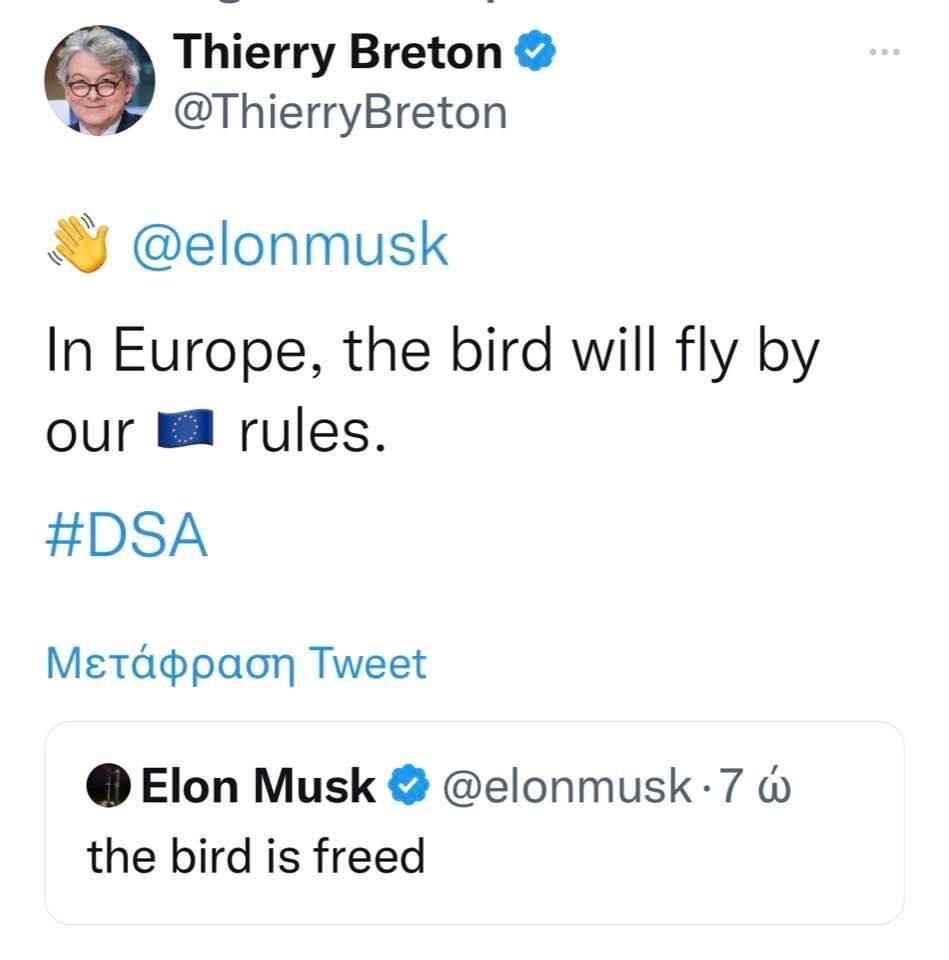
Task: Click the waving hand emoji
Action: [79, 243]
